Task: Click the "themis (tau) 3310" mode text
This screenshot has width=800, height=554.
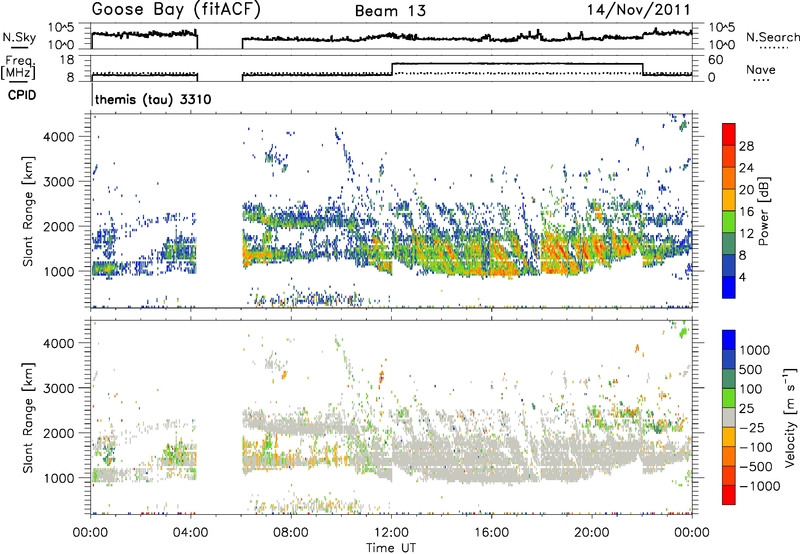Action: [x=153, y=99]
